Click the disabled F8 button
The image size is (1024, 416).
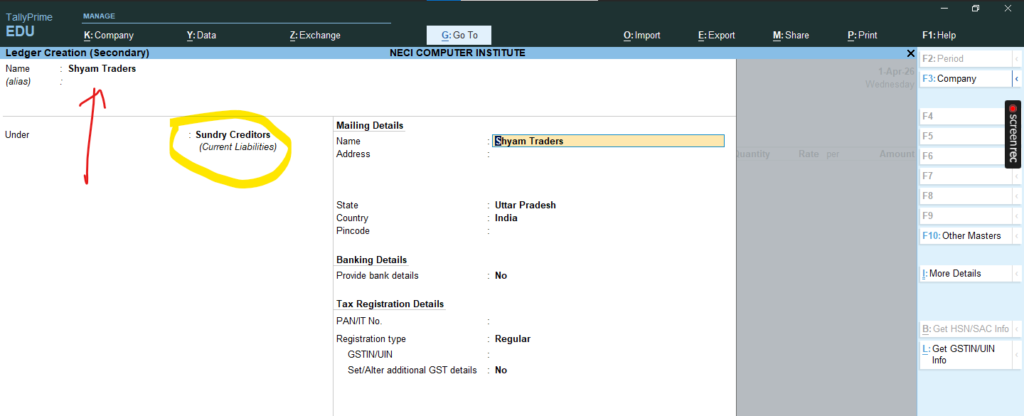965,196
